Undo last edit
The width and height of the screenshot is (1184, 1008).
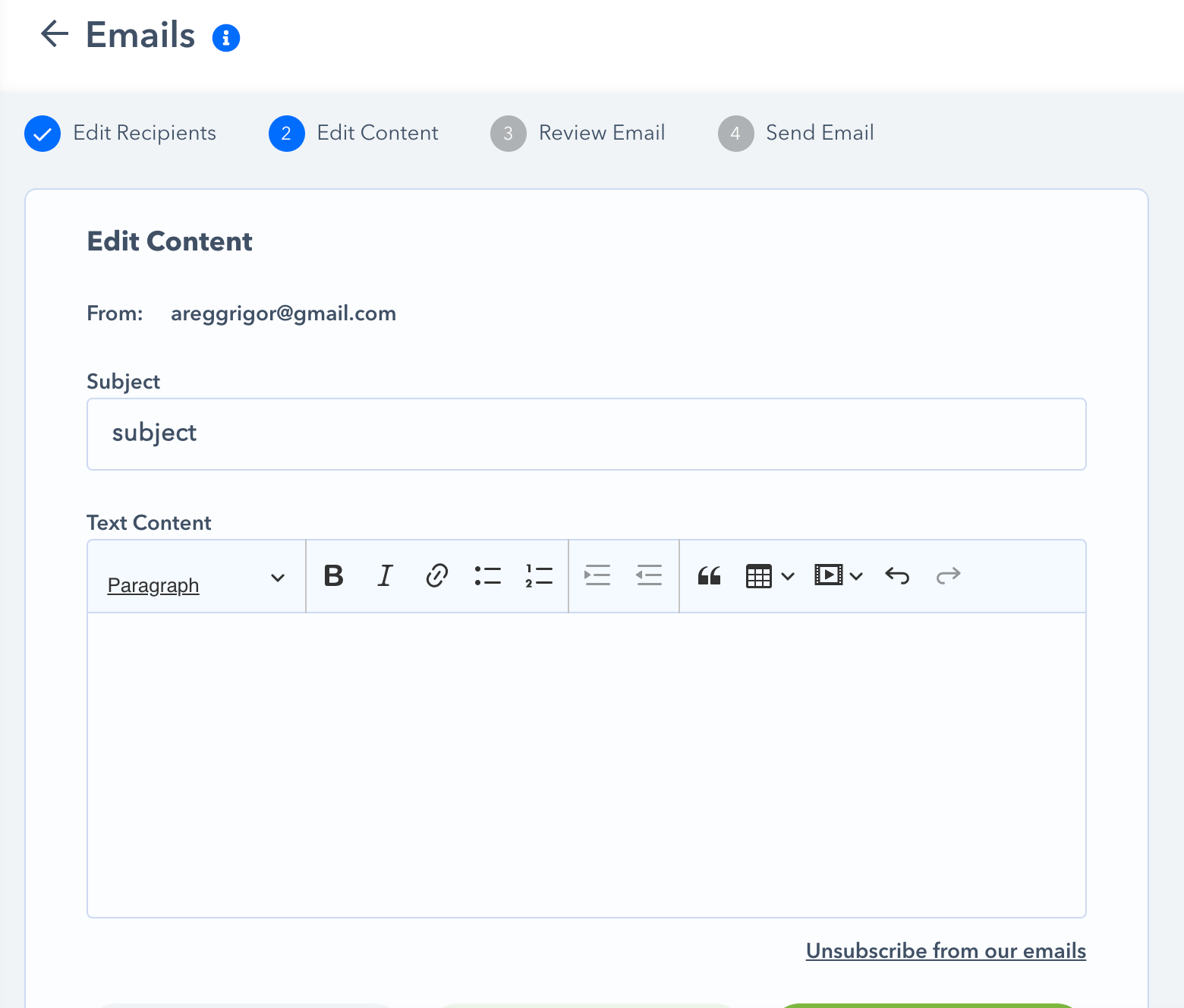(897, 576)
